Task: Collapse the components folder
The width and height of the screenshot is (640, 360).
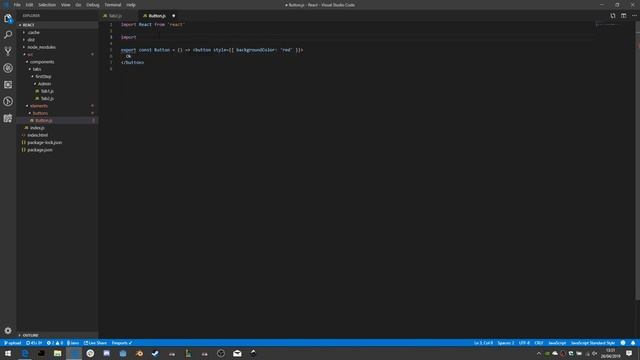Action: (57, 62)
